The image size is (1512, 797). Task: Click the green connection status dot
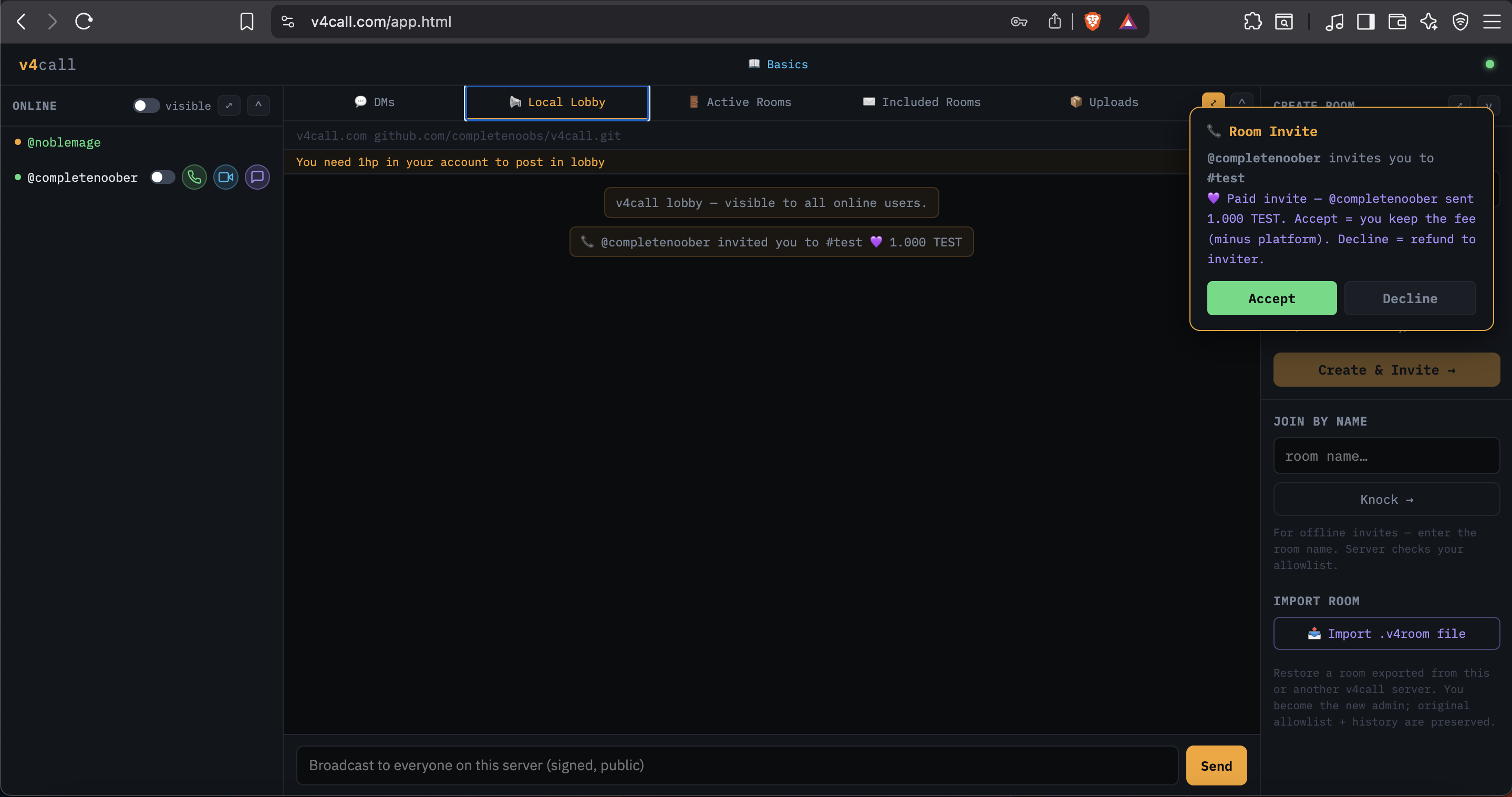pyautogui.click(x=1490, y=65)
